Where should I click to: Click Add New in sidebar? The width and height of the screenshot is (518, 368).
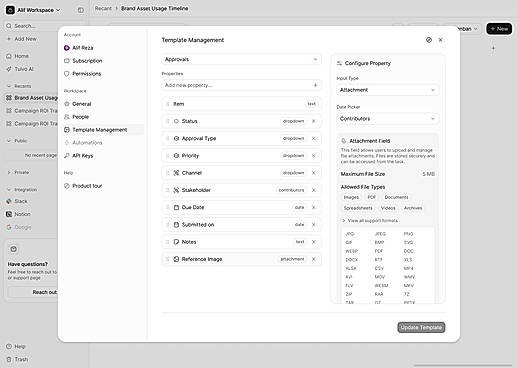tap(22, 39)
